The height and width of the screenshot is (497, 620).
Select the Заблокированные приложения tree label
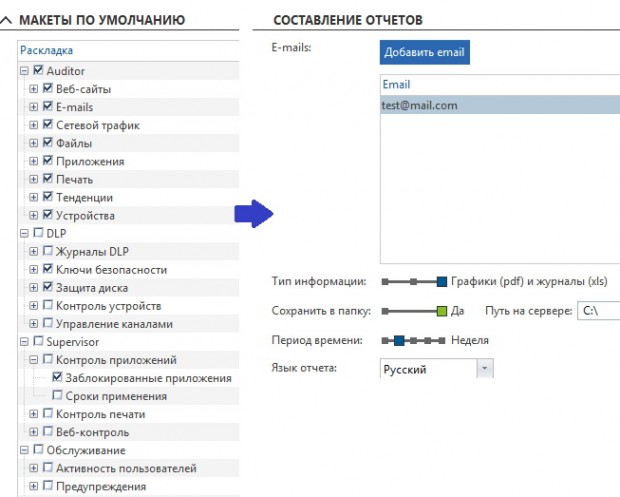pos(148,378)
